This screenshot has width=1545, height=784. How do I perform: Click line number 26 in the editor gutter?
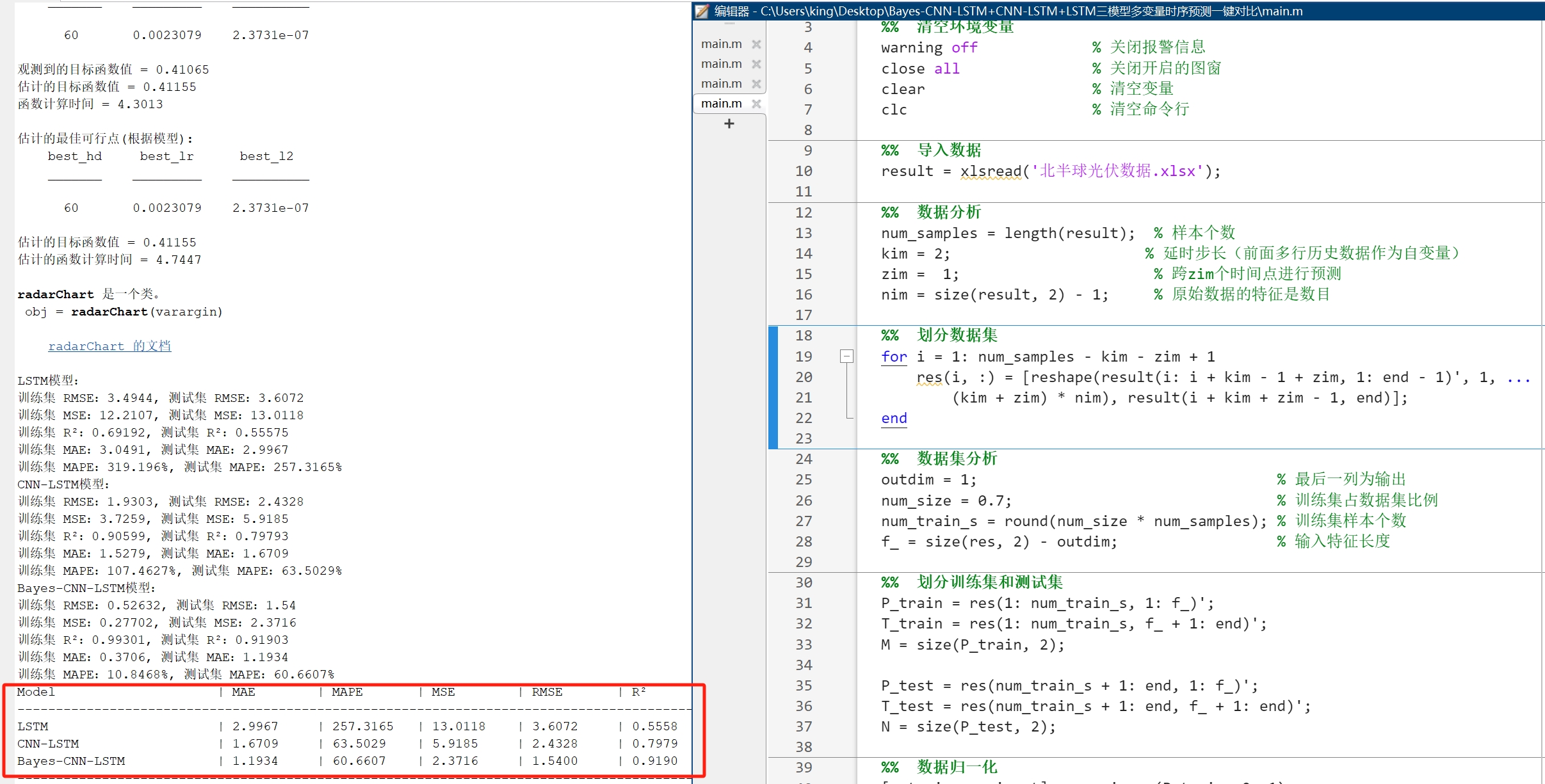804,500
